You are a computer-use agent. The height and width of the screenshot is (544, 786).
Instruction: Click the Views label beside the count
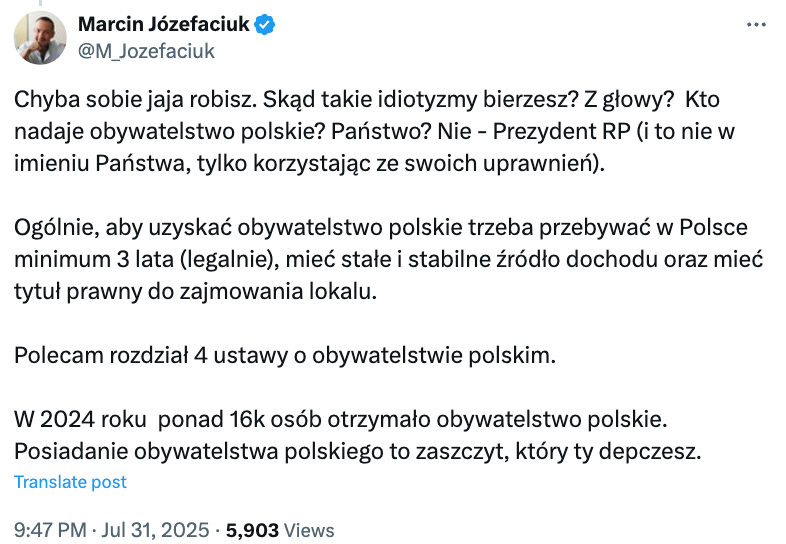tap(310, 530)
